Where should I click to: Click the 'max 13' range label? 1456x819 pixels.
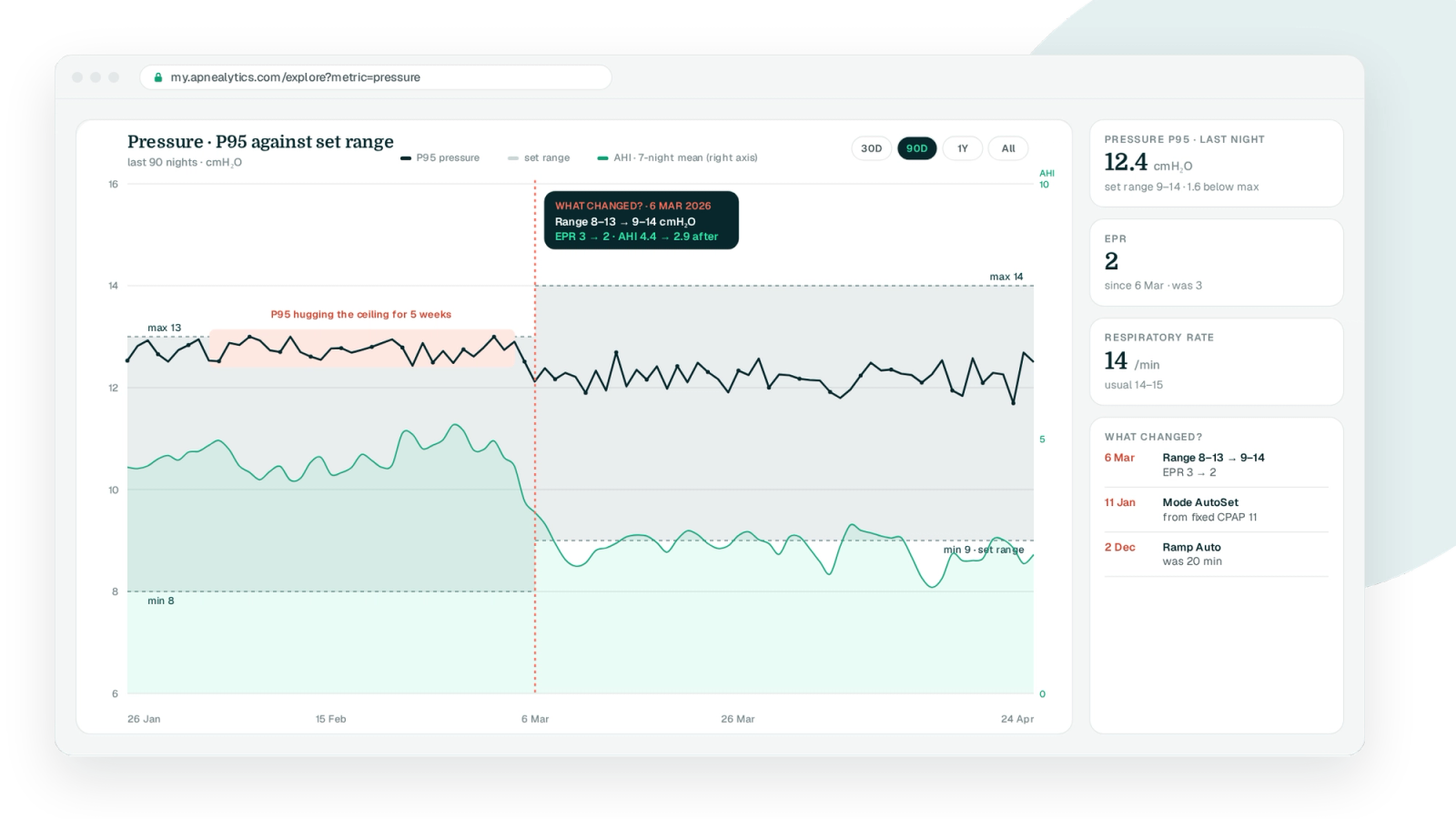165,328
